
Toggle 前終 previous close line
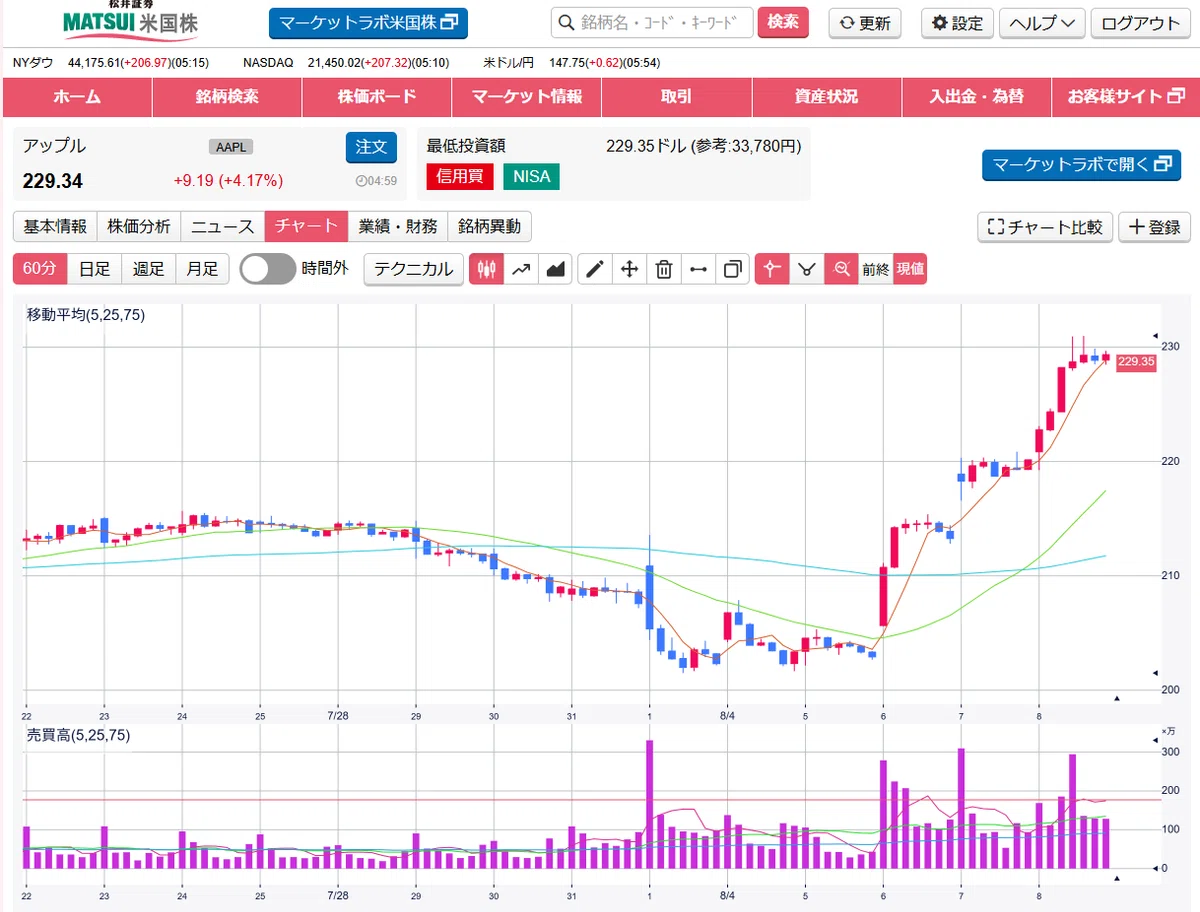tap(875, 269)
